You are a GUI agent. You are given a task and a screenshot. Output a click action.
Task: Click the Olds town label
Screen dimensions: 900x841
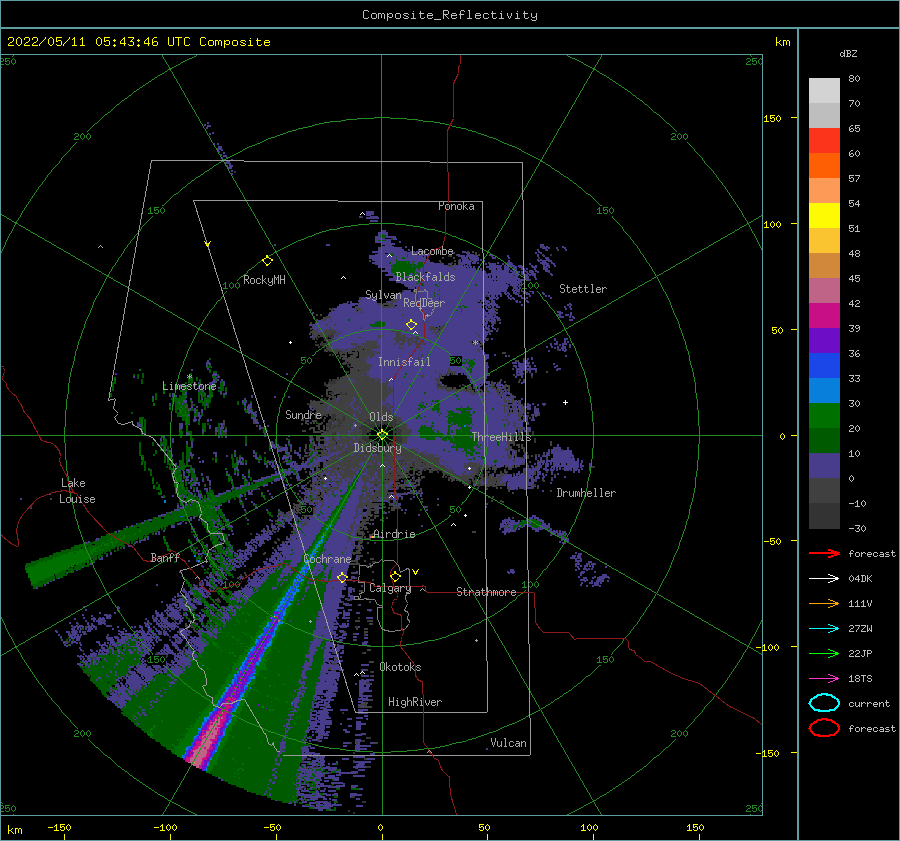[x=381, y=417]
